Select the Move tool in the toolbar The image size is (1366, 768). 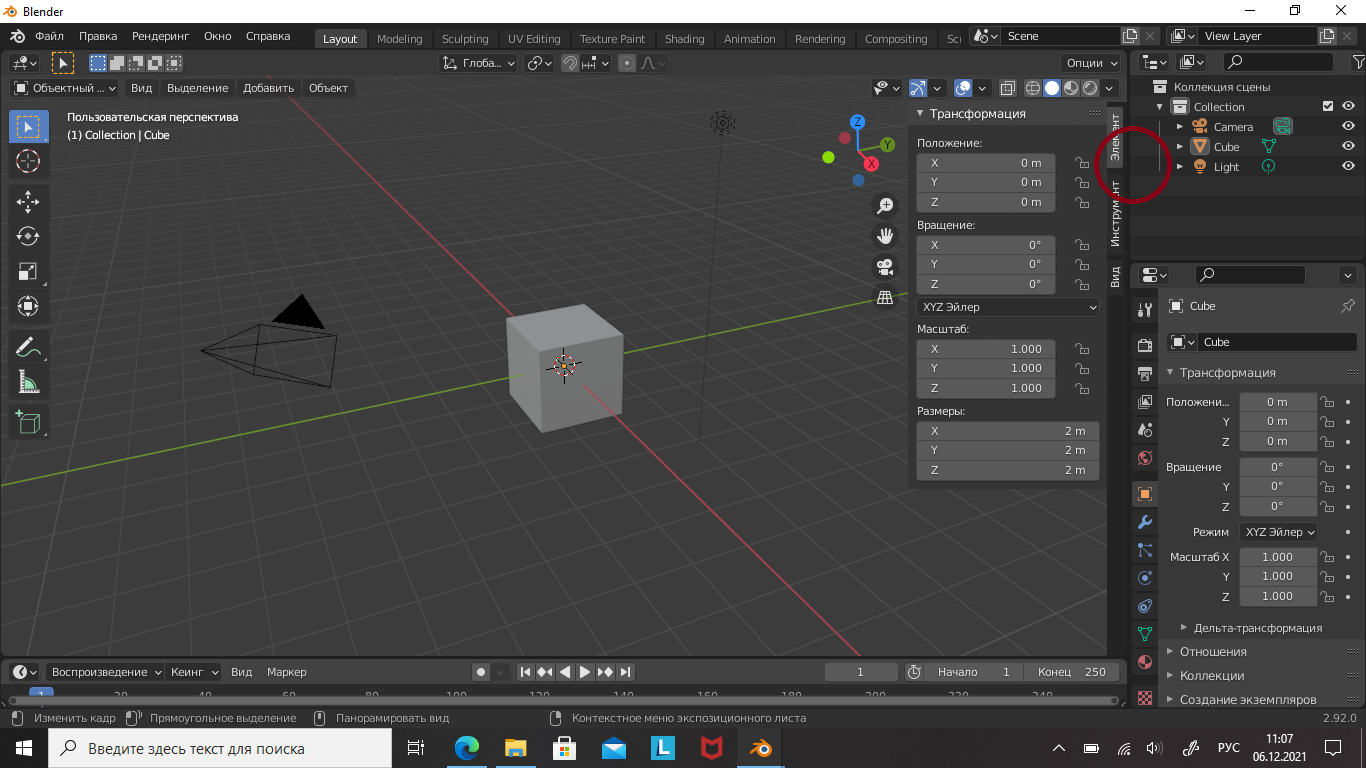pos(28,201)
